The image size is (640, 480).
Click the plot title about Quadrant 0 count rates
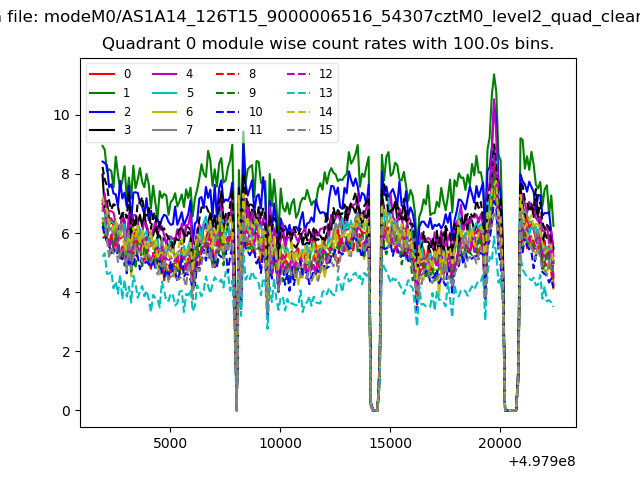(x=327, y=45)
